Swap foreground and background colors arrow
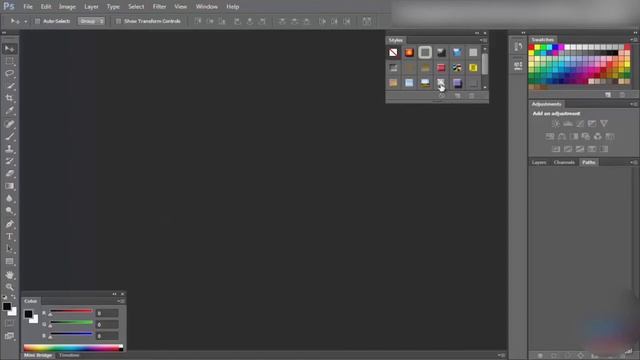 point(14,297)
